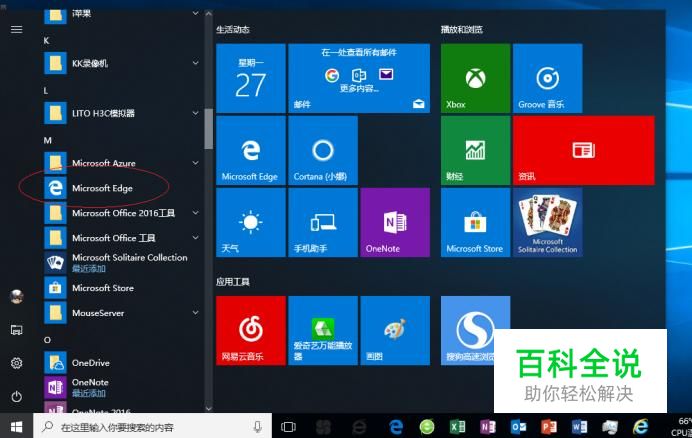This screenshot has width=692, height=438.
Task: Open Word from the taskbar
Action: coord(579,427)
